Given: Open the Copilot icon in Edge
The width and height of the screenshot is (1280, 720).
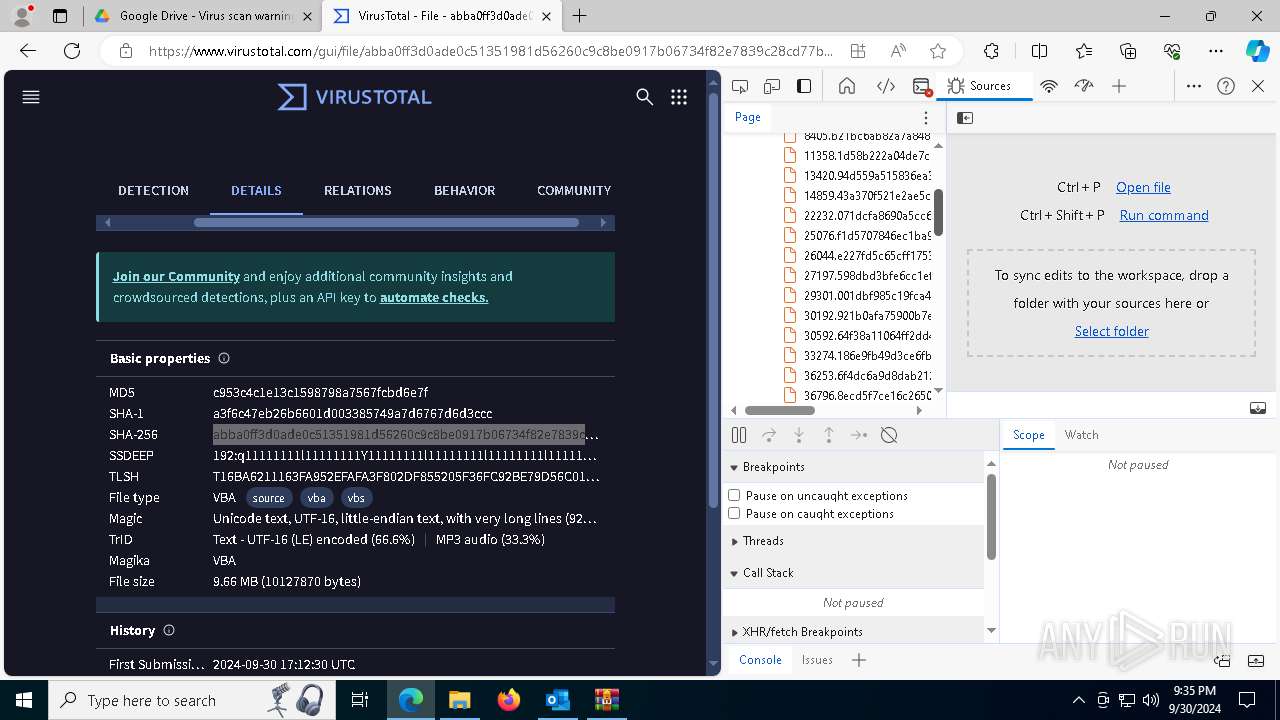Looking at the screenshot, I should (x=1257, y=51).
